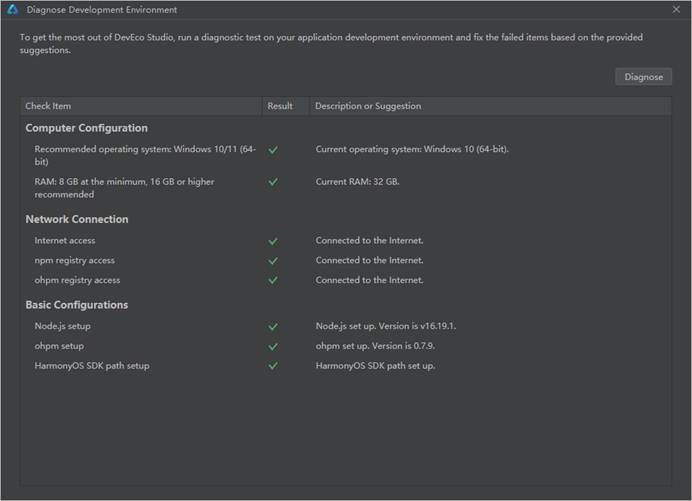Screen dimensions: 692x501
Task: Click the HarmonyOS SDK path checkmark
Action: [273, 366]
